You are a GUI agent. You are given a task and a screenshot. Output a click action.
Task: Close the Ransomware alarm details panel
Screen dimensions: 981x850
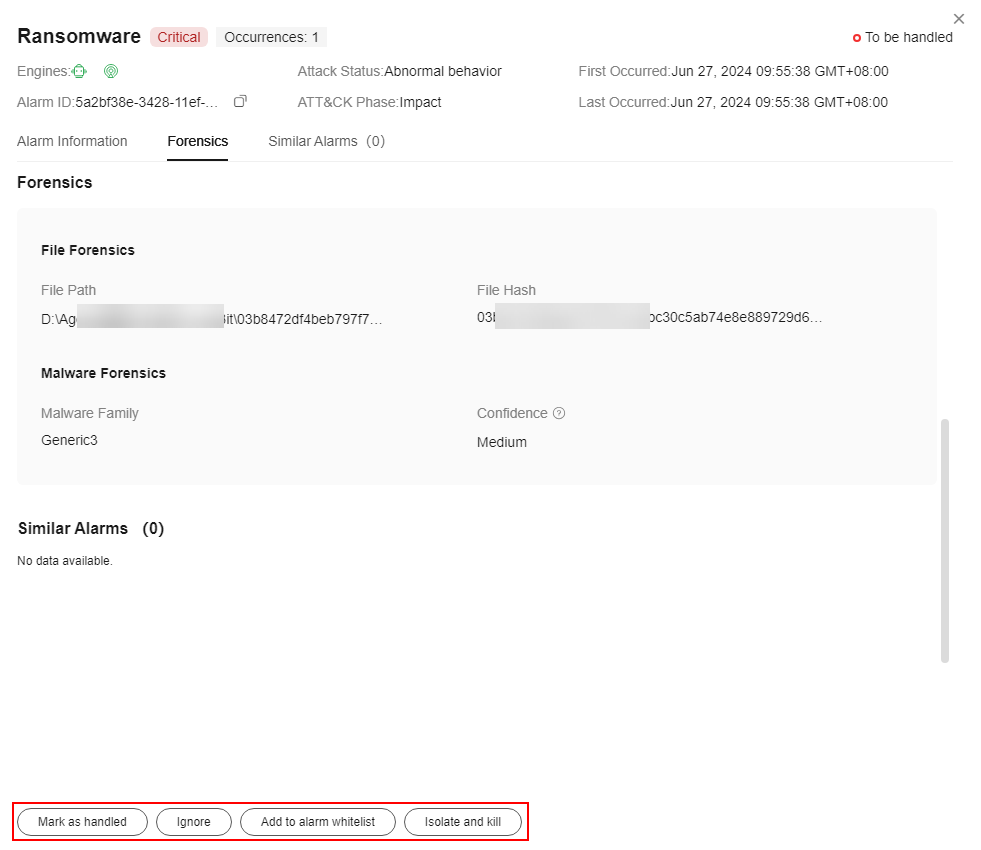point(959,19)
